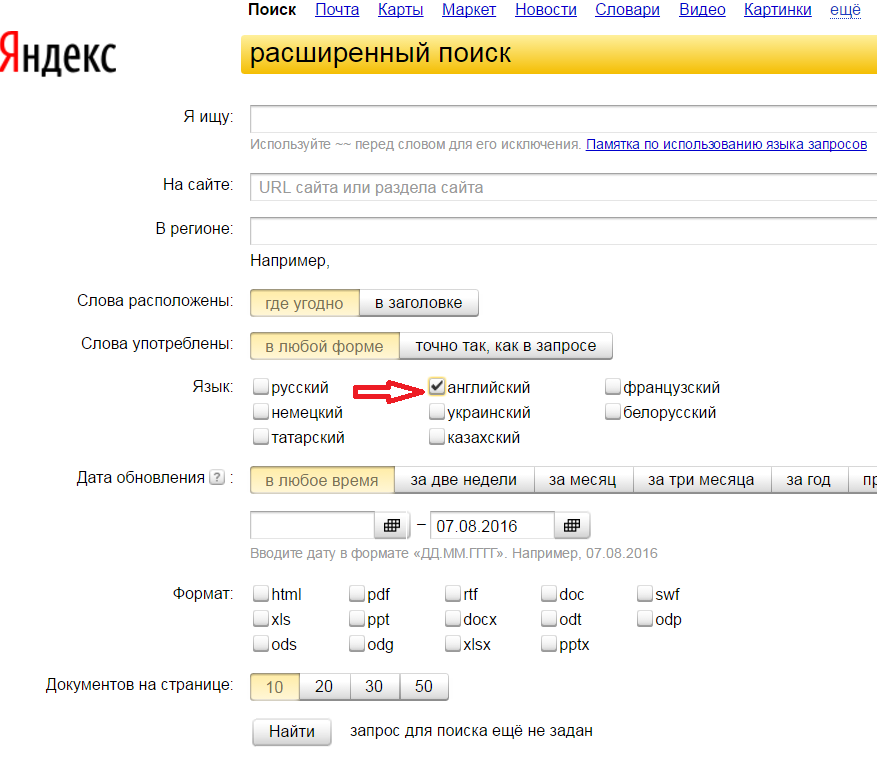Enable the ods format checkbox
The image size is (877, 763).
pyautogui.click(x=261, y=644)
